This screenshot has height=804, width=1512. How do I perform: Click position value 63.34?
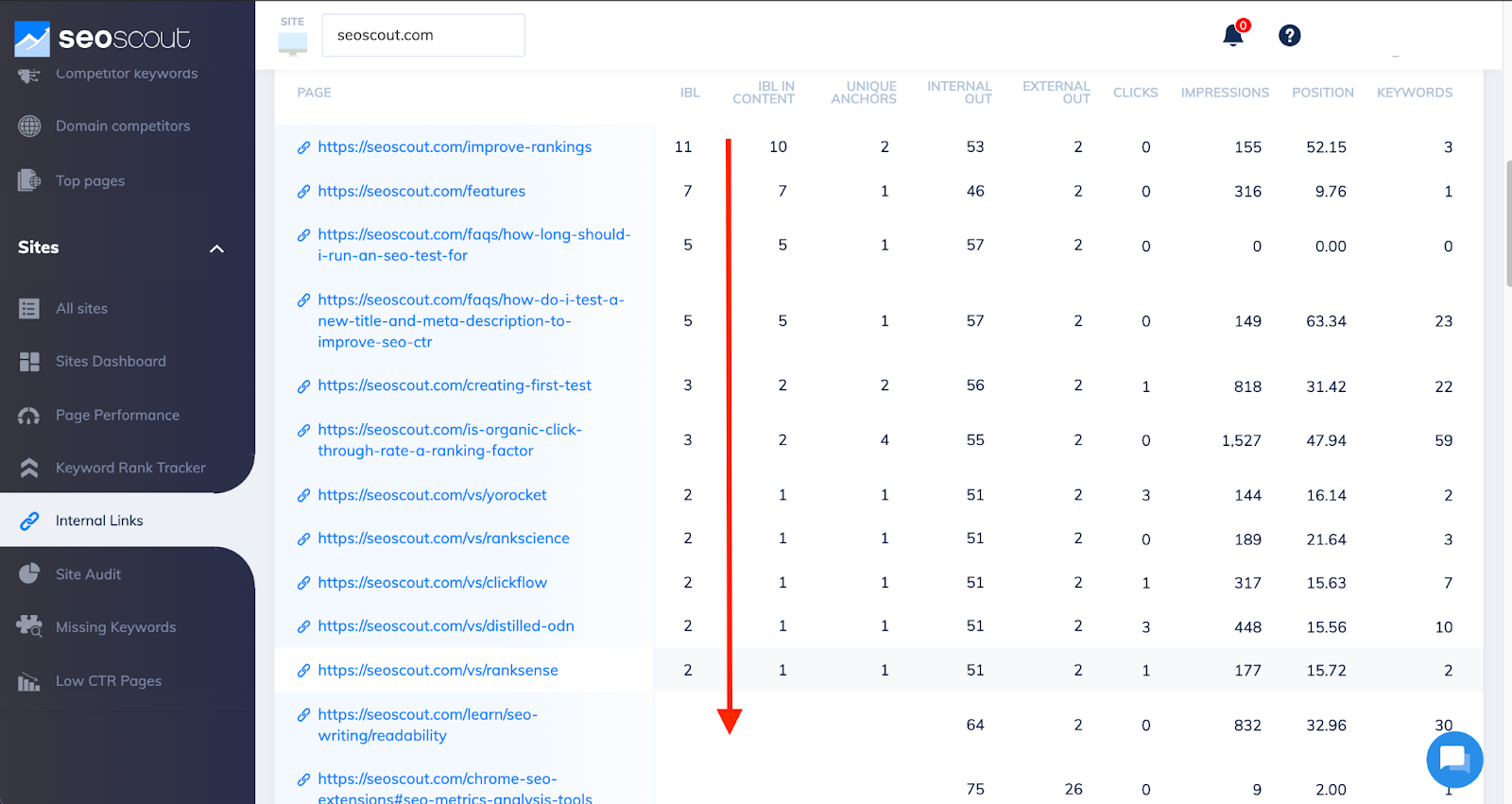coord(1326,321)
